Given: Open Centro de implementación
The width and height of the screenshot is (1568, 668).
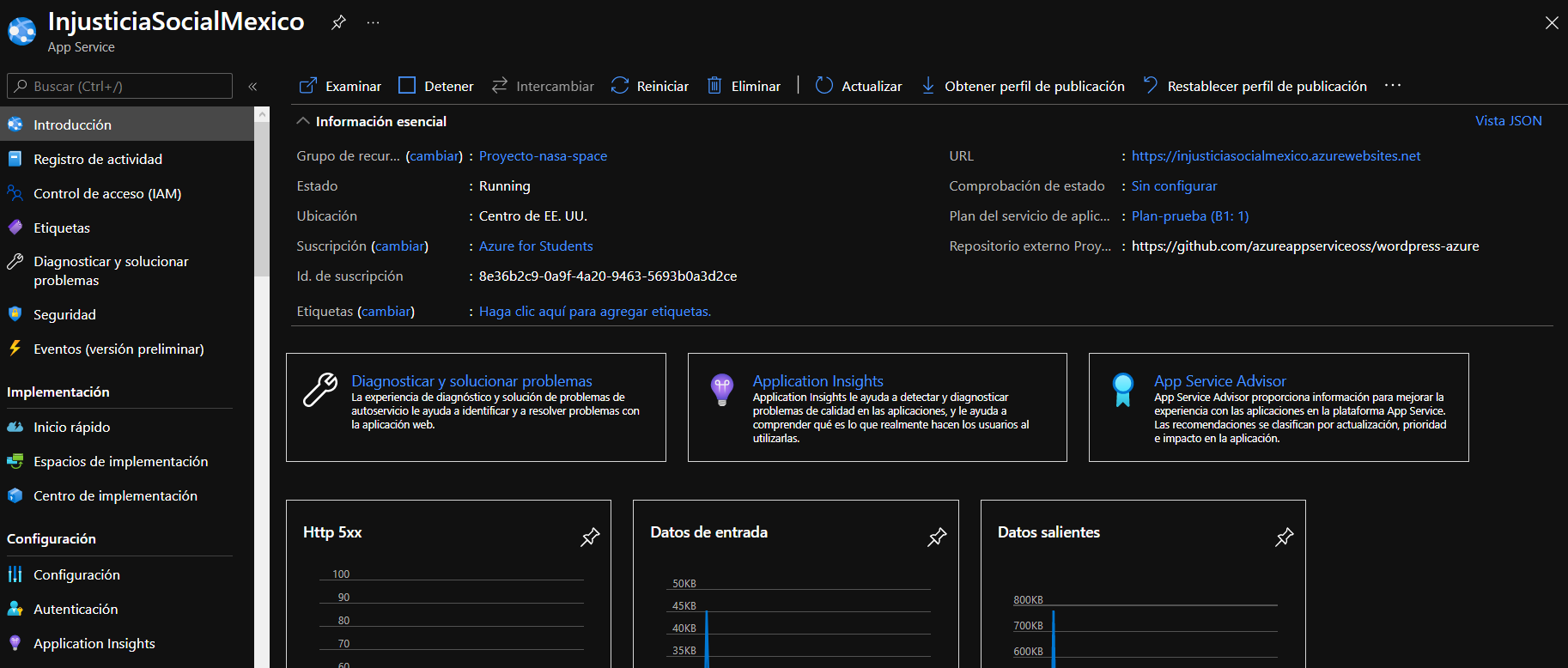Looking at the screenshot, I should point(127,495).
